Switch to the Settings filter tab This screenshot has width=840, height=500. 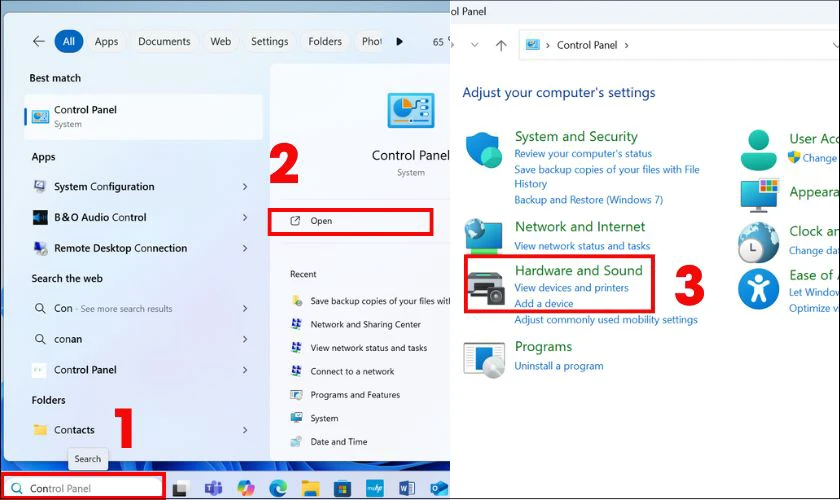click(269, 41)
